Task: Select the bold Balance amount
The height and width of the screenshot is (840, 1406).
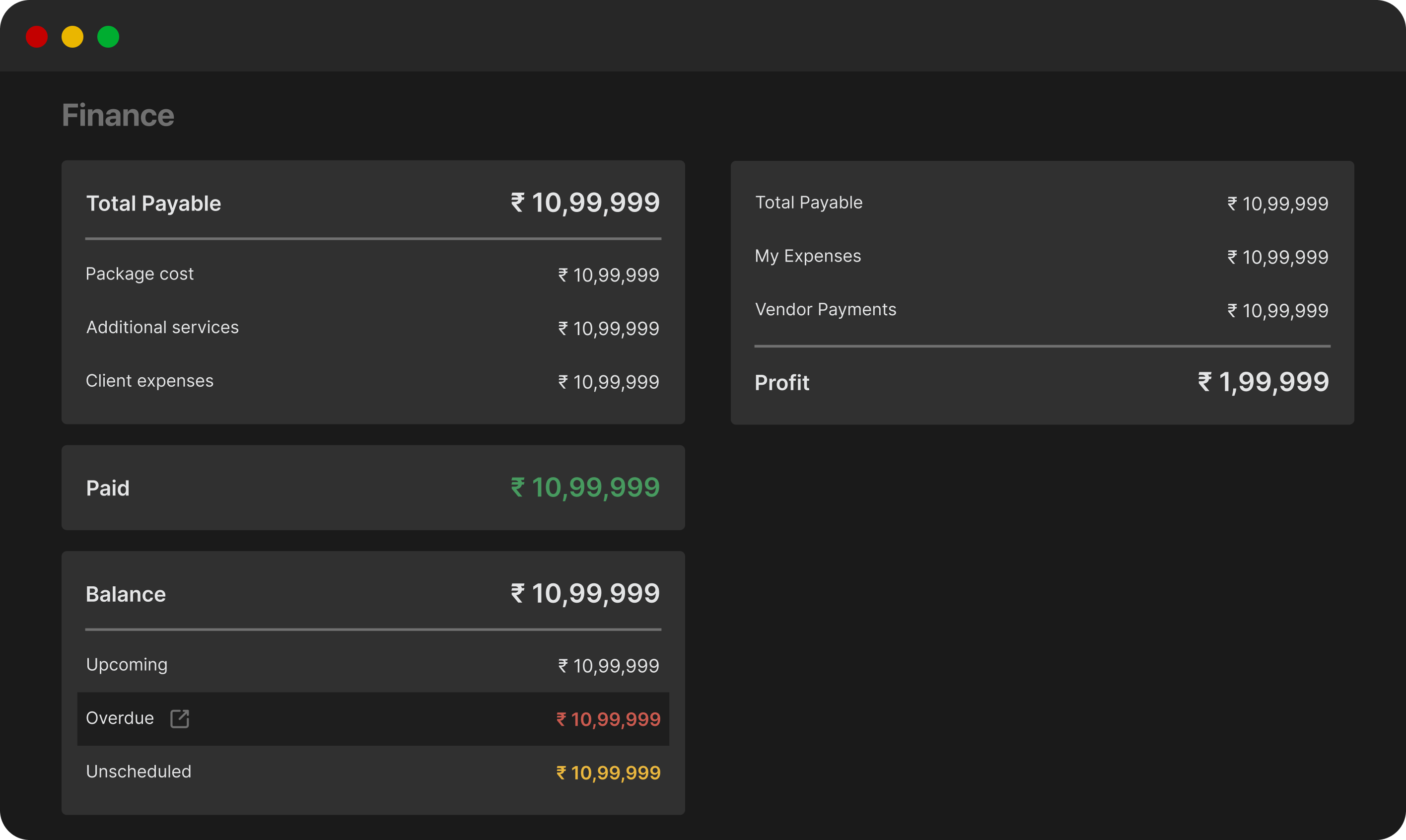Action: 585,593
